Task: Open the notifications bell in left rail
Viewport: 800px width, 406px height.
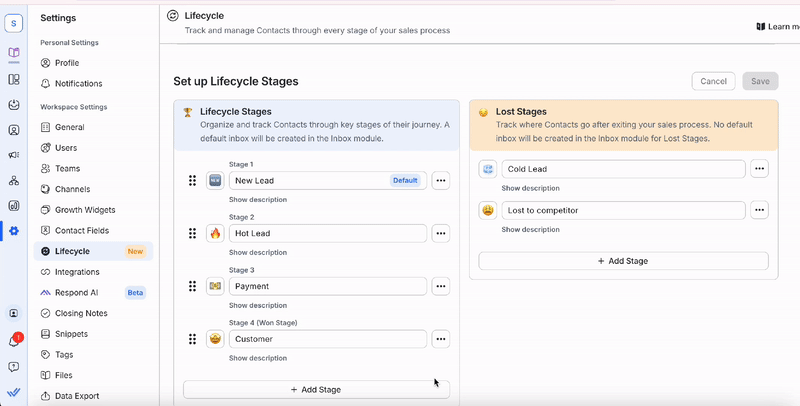Action: (x=14, y=341)
